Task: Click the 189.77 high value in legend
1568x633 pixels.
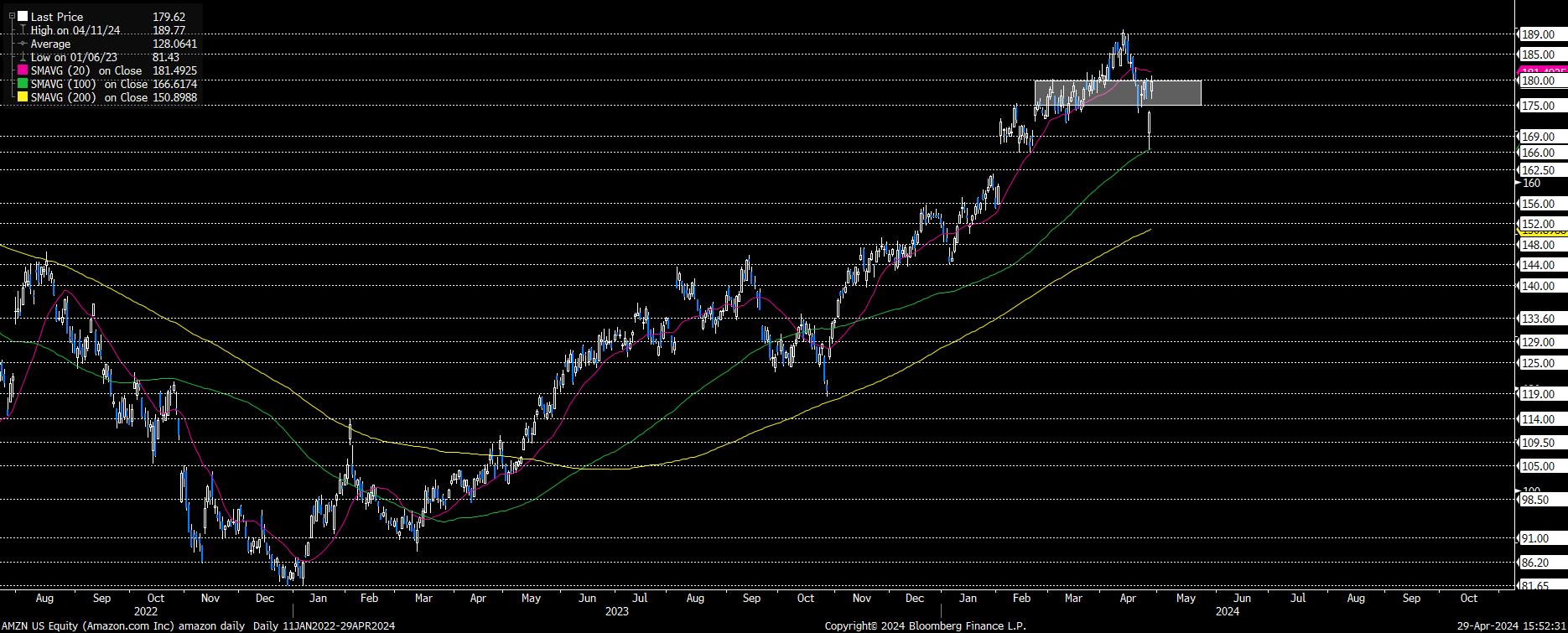Action: (x=169, y=30)
